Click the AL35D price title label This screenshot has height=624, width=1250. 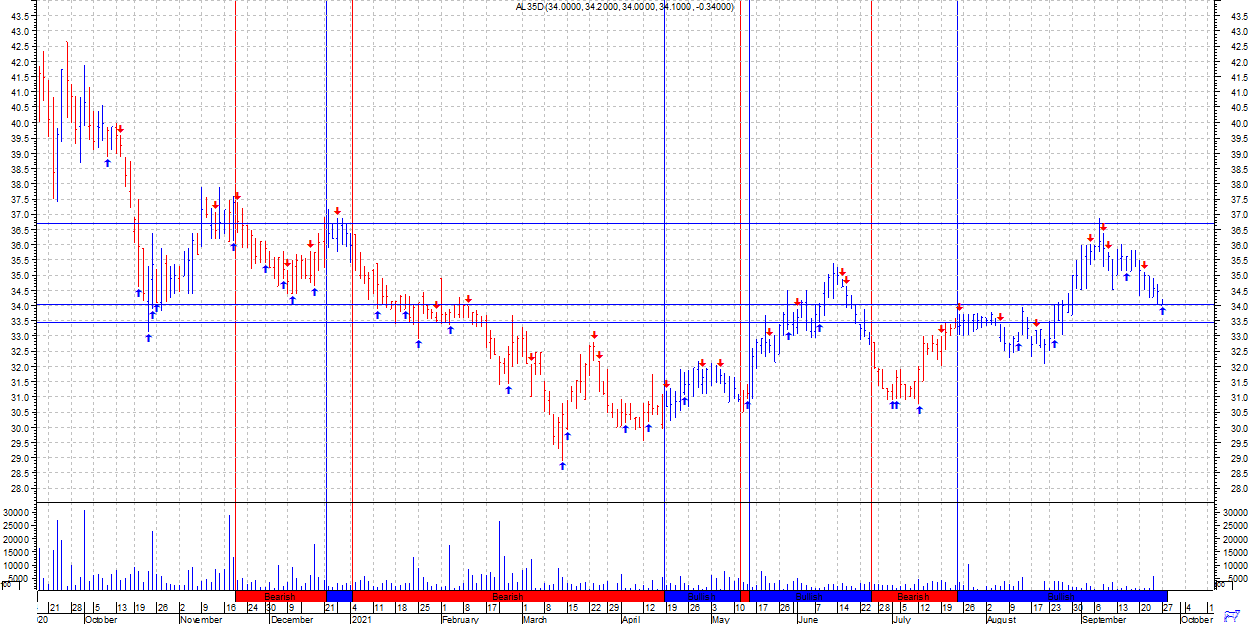[x=624, y=7]
